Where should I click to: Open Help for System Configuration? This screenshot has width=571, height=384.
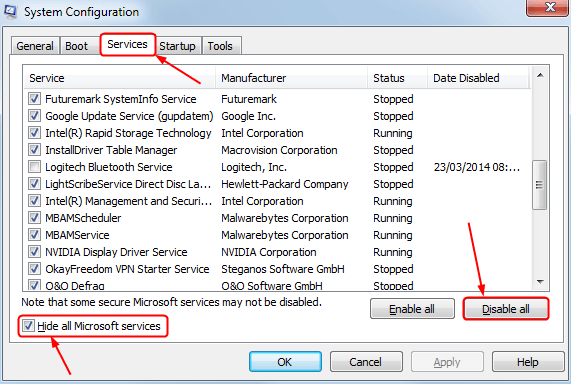pos(528,362)
